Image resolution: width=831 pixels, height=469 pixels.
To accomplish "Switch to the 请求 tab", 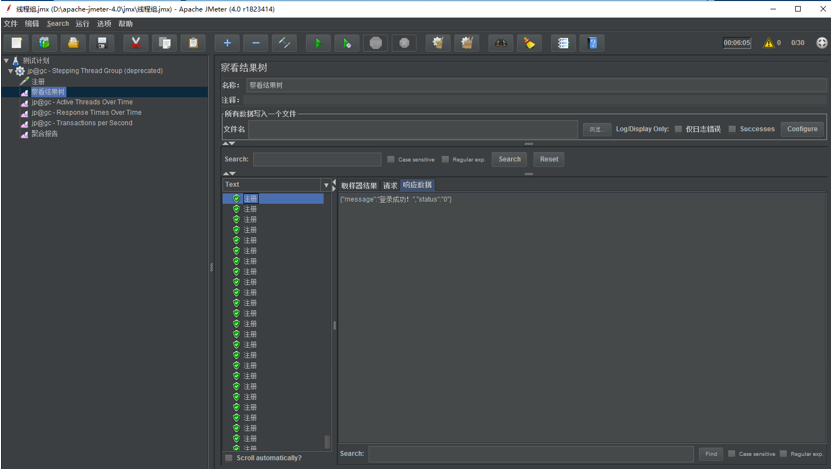I will coord(390,185).
